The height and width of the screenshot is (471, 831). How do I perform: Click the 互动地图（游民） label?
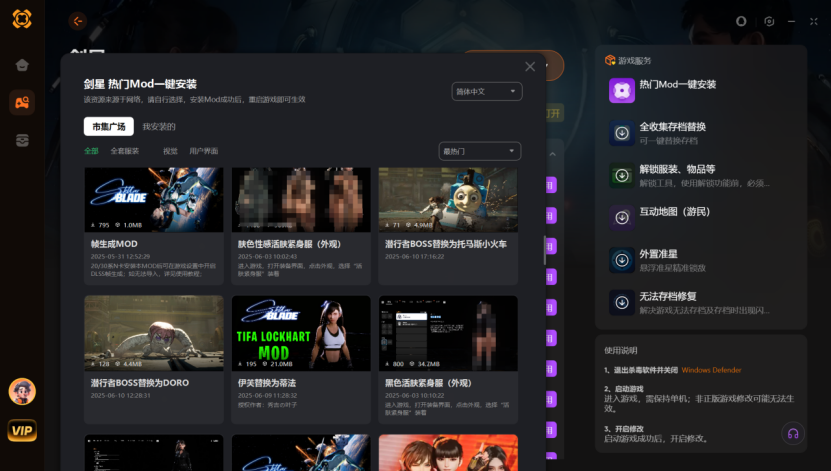point(674,211)
